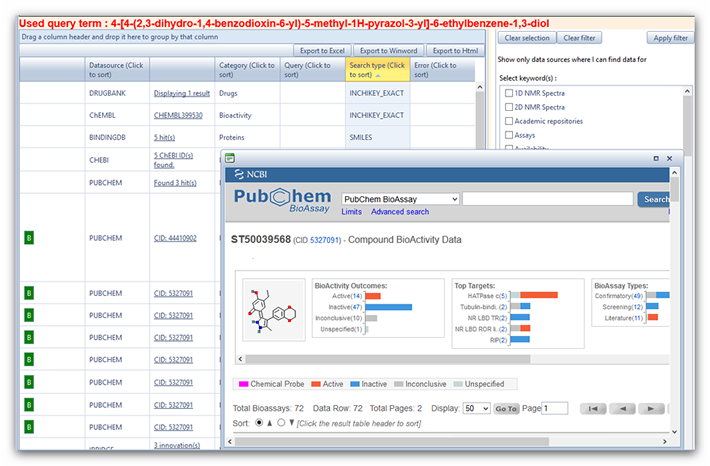Select the SMILES search type cell
710x466 pixels.
tap(378, 137)
